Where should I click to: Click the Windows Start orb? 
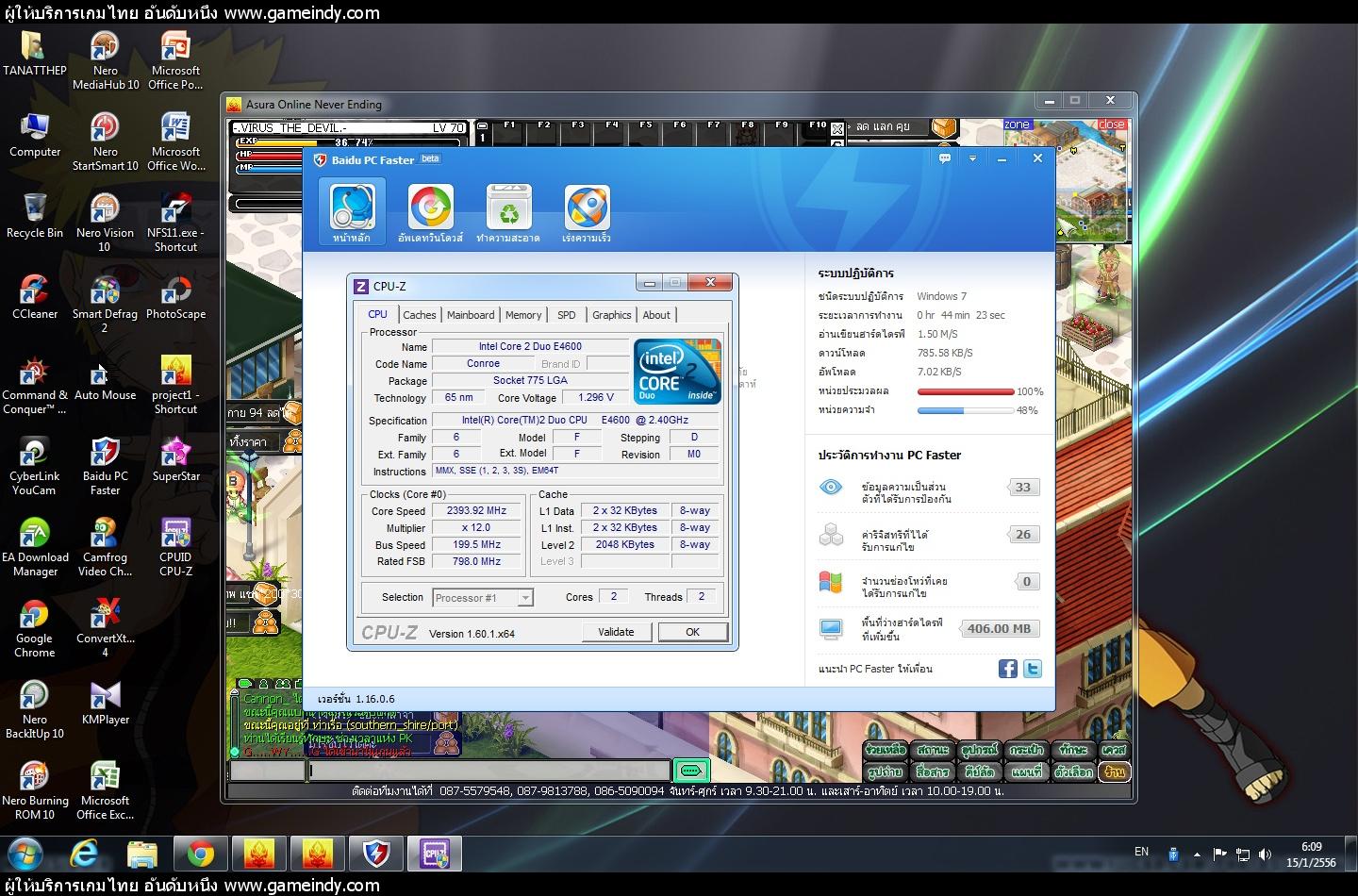pos(25,855)
